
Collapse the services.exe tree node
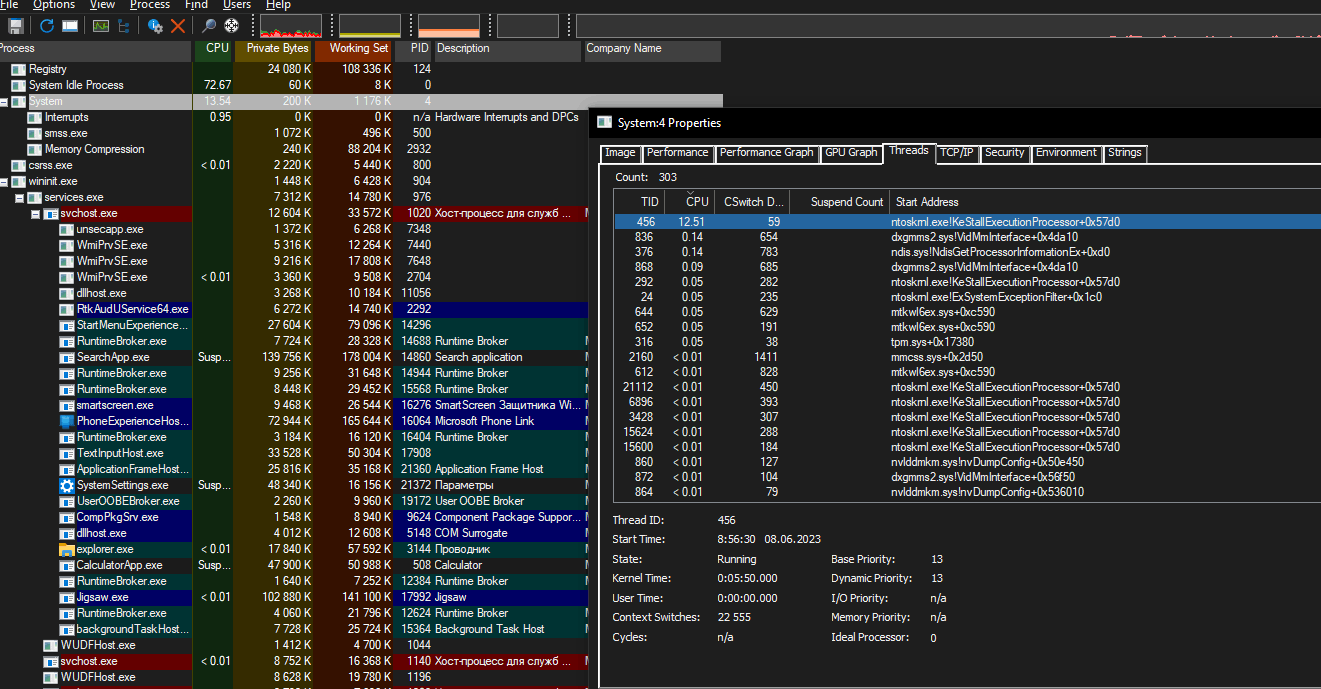20,198
